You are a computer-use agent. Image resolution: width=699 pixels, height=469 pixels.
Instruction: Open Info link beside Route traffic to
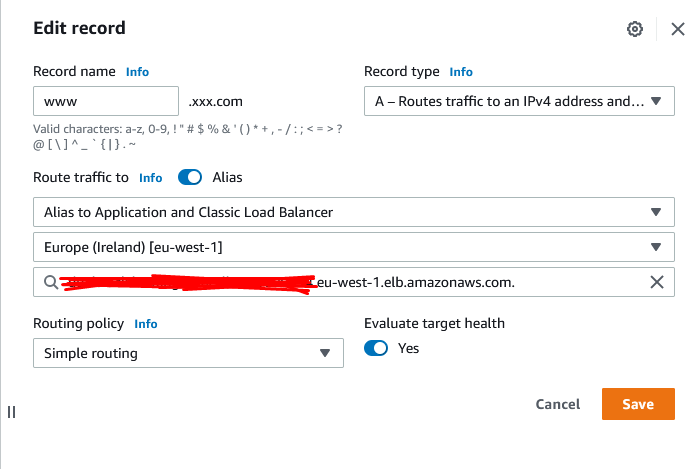tap(151, 178)
